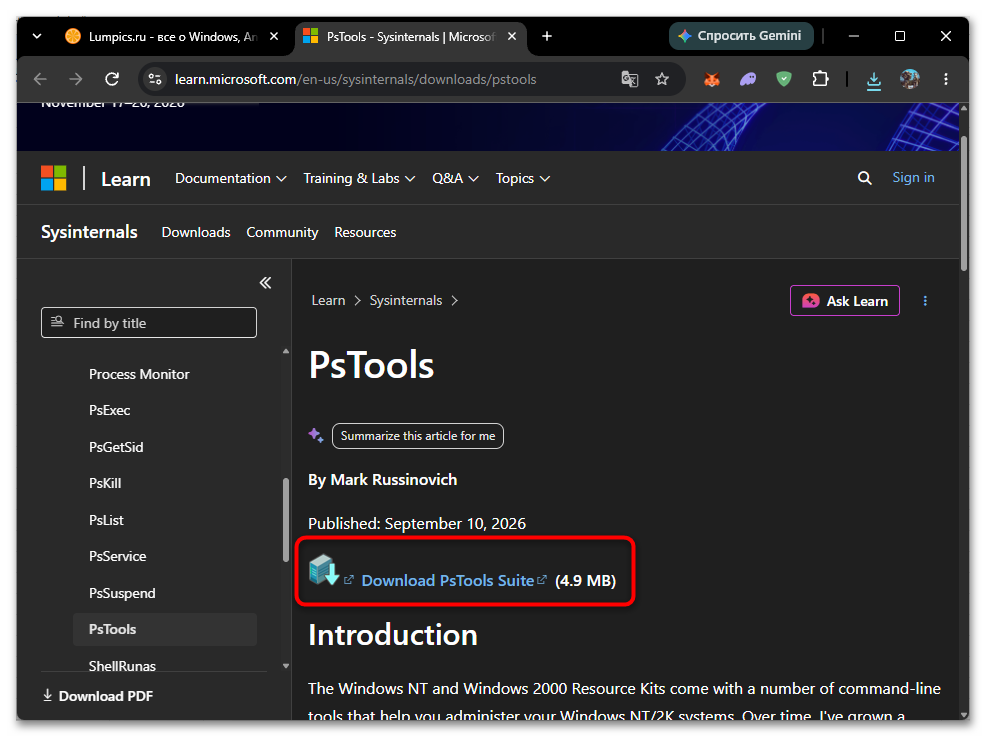Click the Ask Learn button
The image size is (986, 737).
[x=845, y=301]
